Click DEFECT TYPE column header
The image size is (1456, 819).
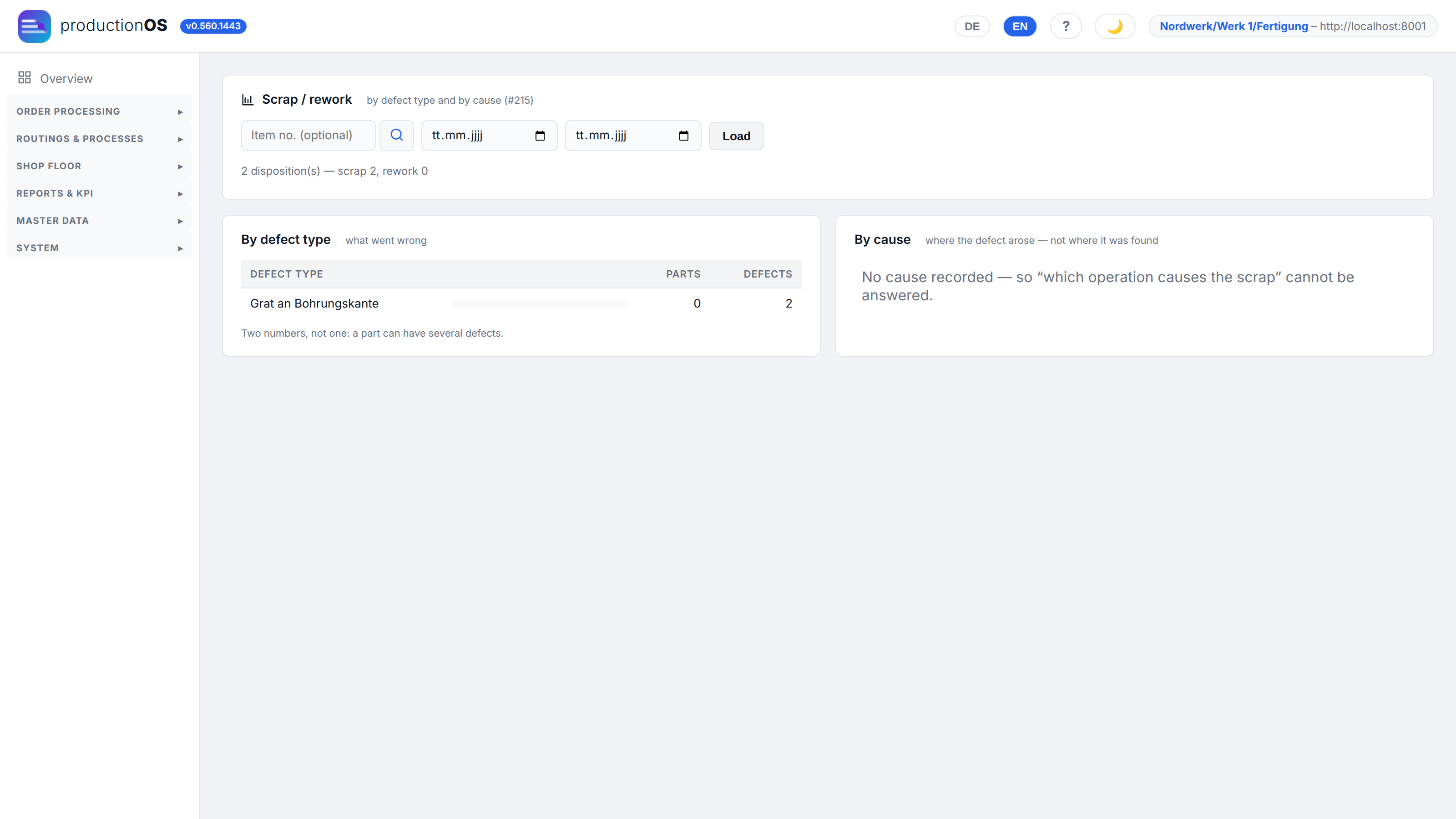tap(287, 274)
